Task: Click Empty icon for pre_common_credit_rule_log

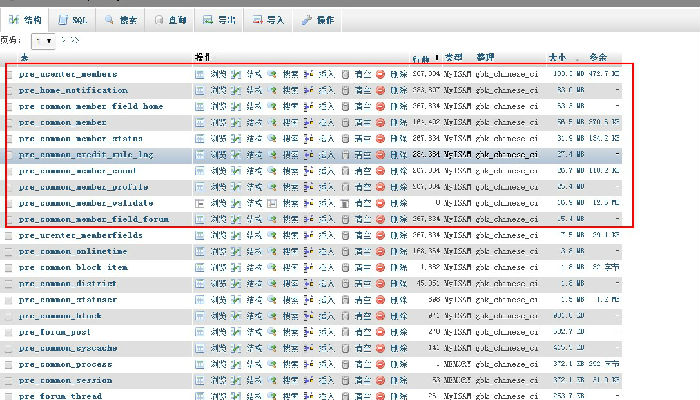Action: click(346, 155)
